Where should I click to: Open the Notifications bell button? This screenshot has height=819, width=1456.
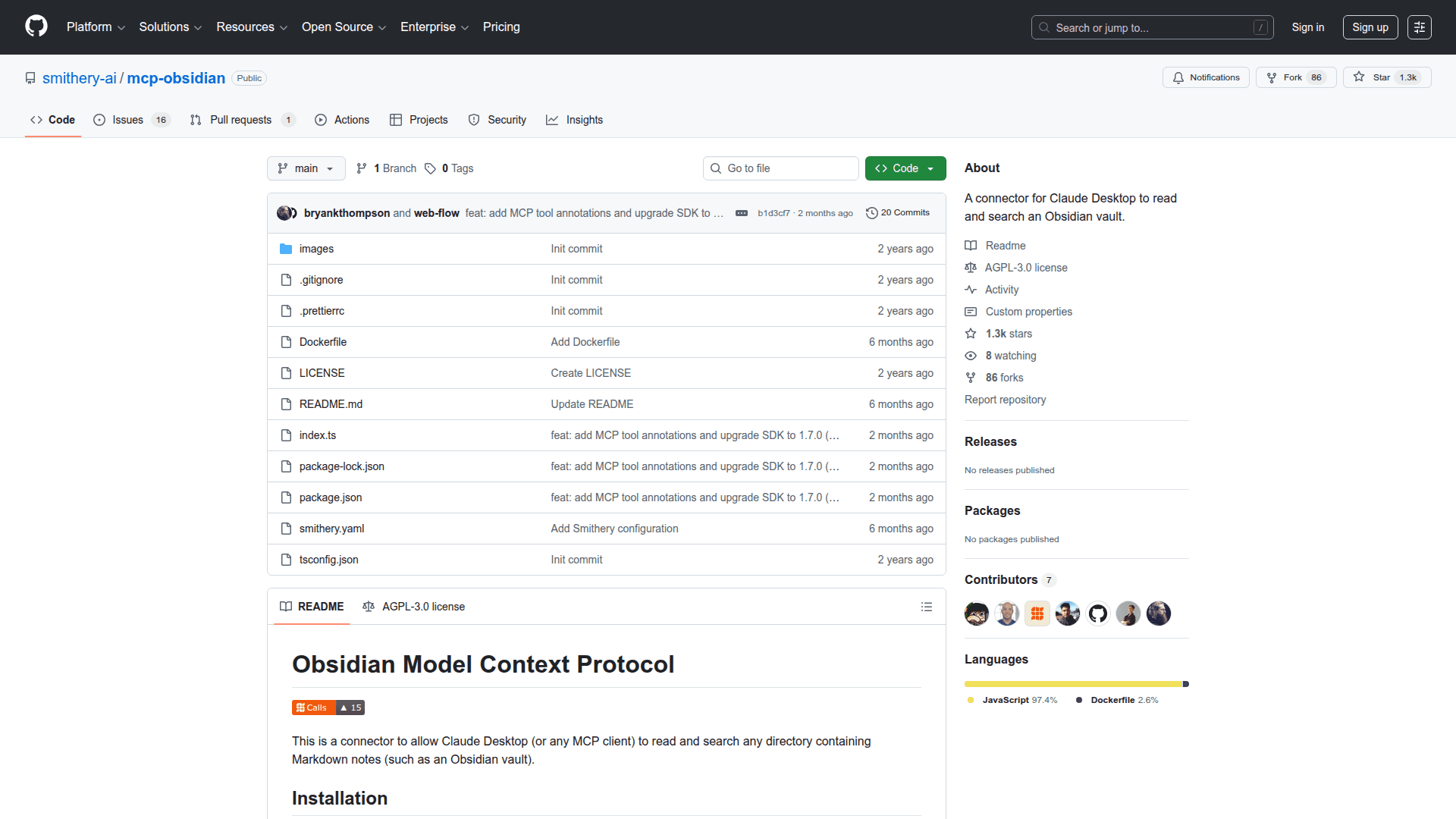tap(1206, 77)
